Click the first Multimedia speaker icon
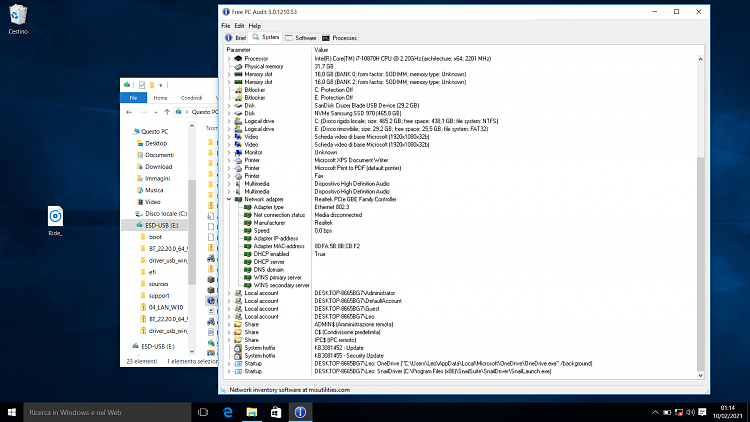The image size is (750, 422). pyautogui.click(x=238, y=184)
